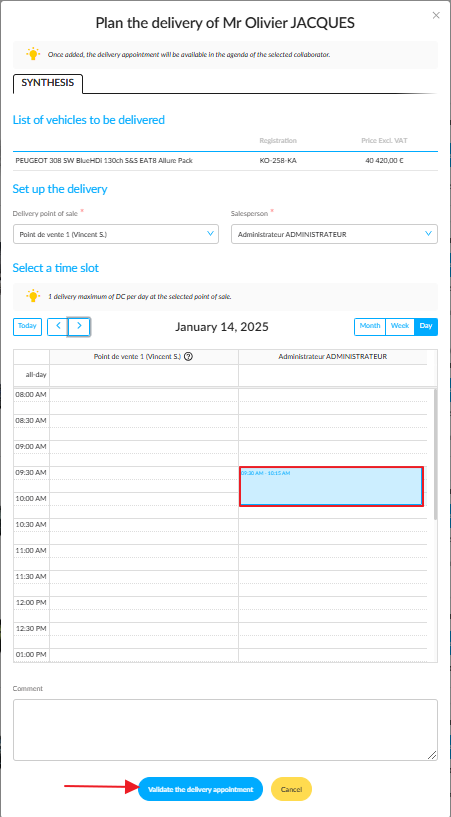The image size is (451, 817).
Task: Open the Delivery point of sale dropdown
Action: 116,234
